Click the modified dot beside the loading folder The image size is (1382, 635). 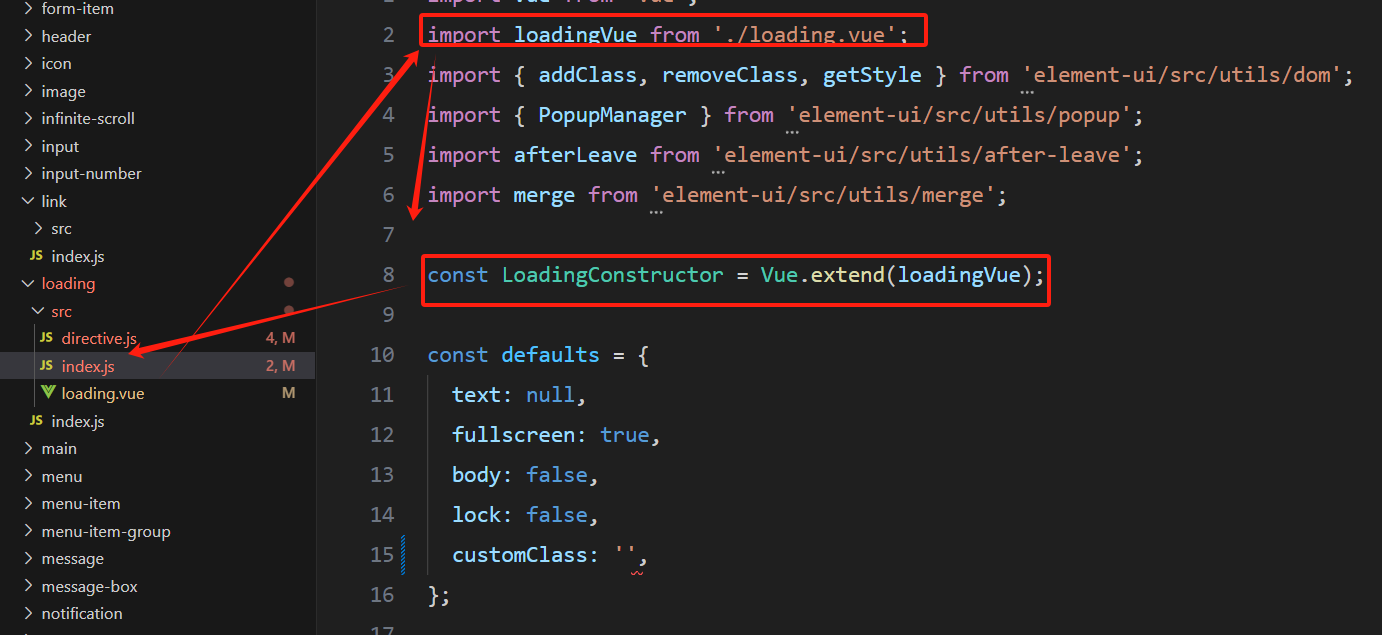point(289,283)
